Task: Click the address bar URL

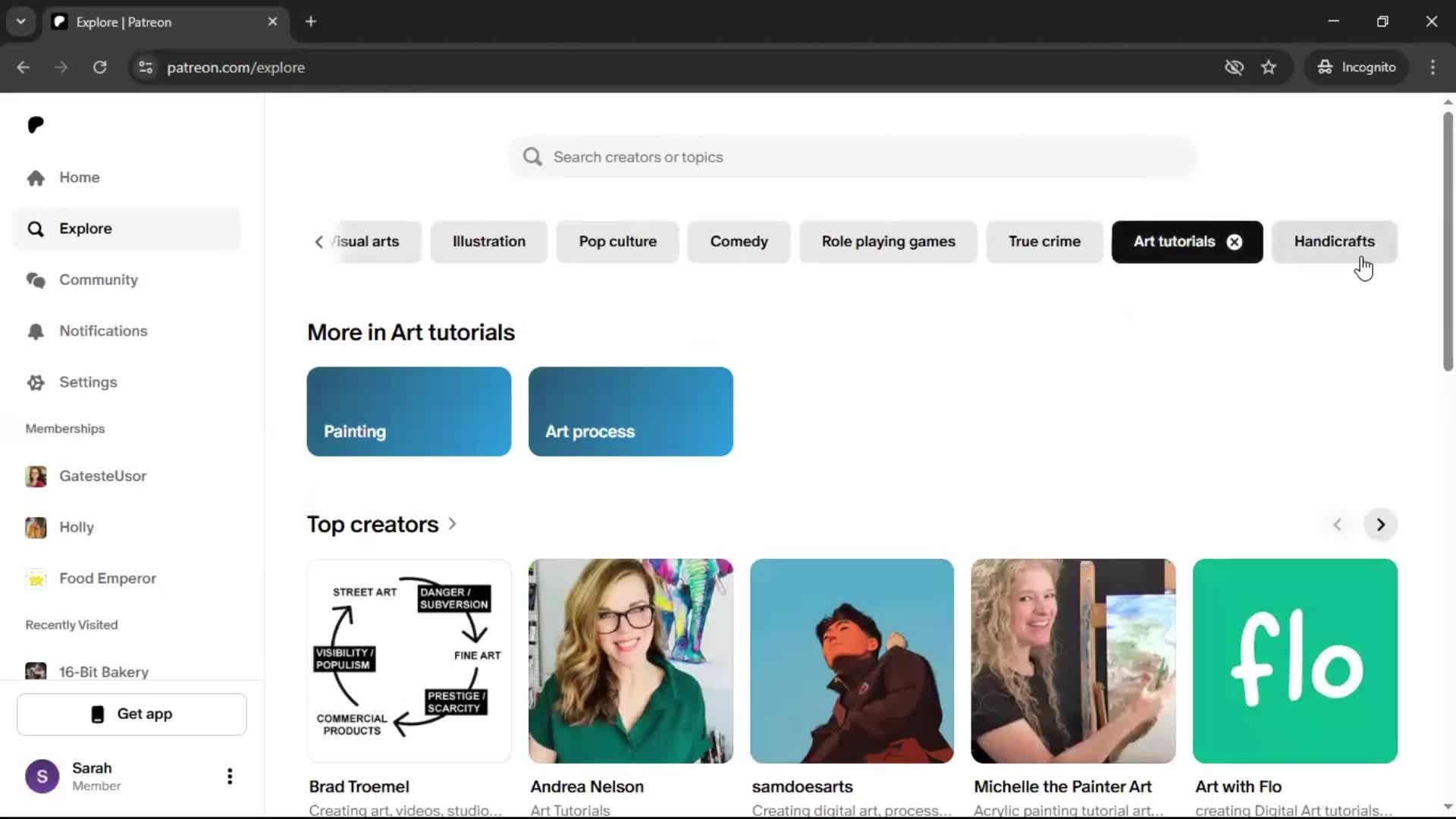Action: [x=236, y=67]
